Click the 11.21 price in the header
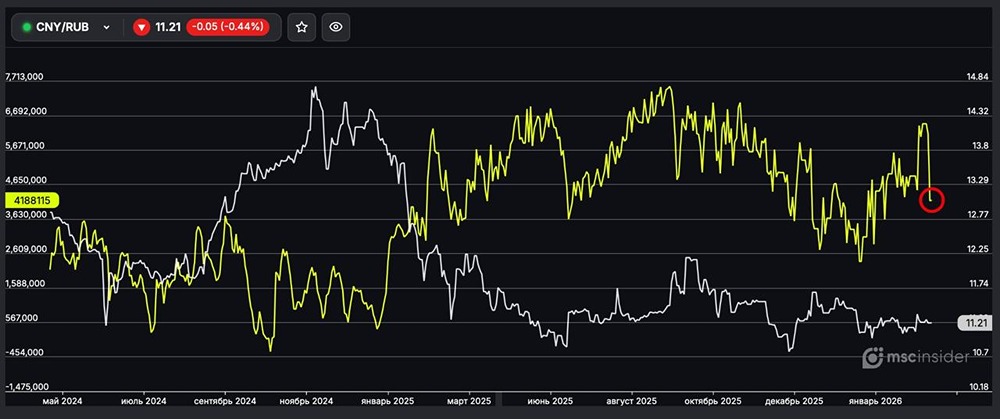Screen dimensions: 1000x419 167,27
